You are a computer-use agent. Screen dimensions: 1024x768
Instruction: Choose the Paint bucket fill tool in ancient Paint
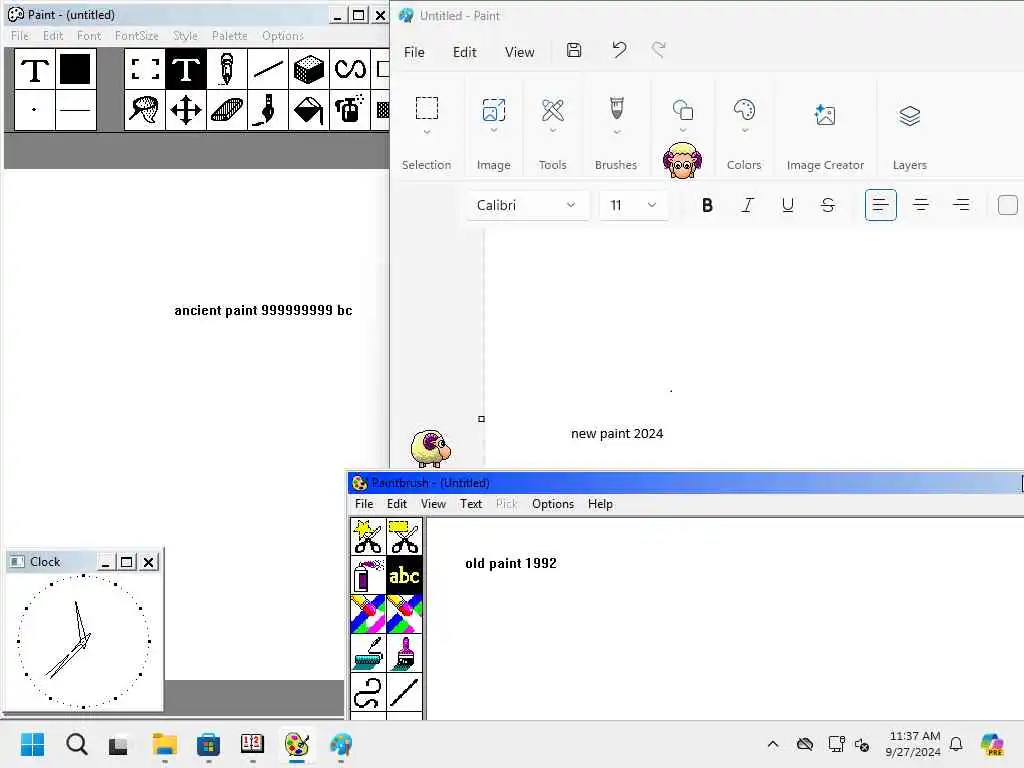[309, 110]
